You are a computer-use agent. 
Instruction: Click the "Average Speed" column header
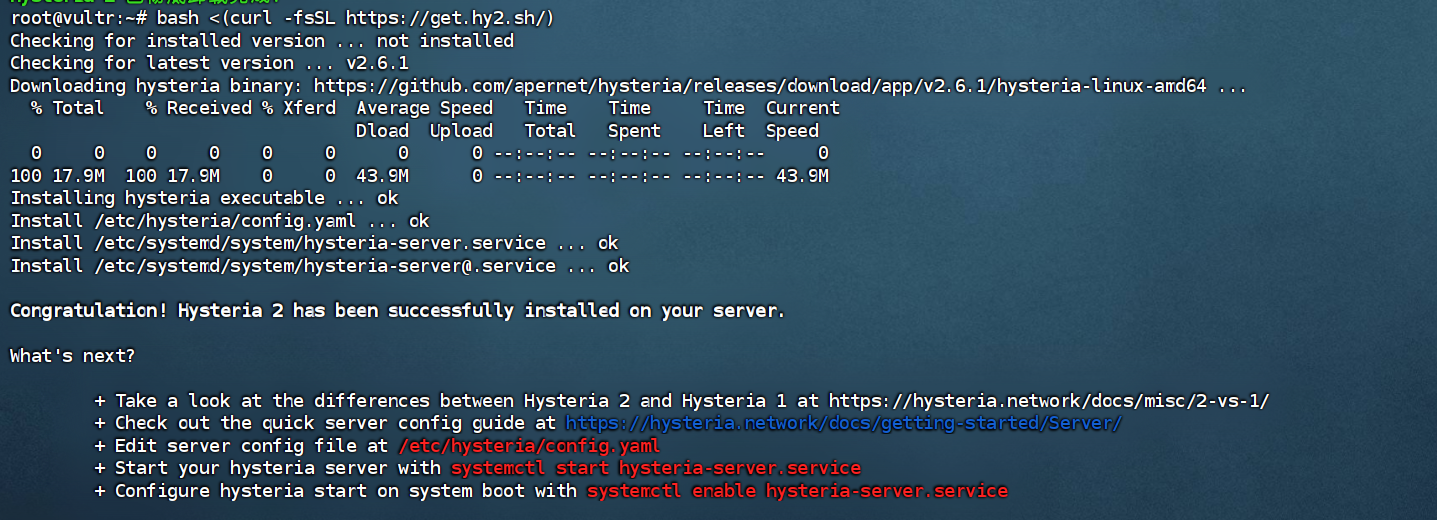tap(425, 108)
